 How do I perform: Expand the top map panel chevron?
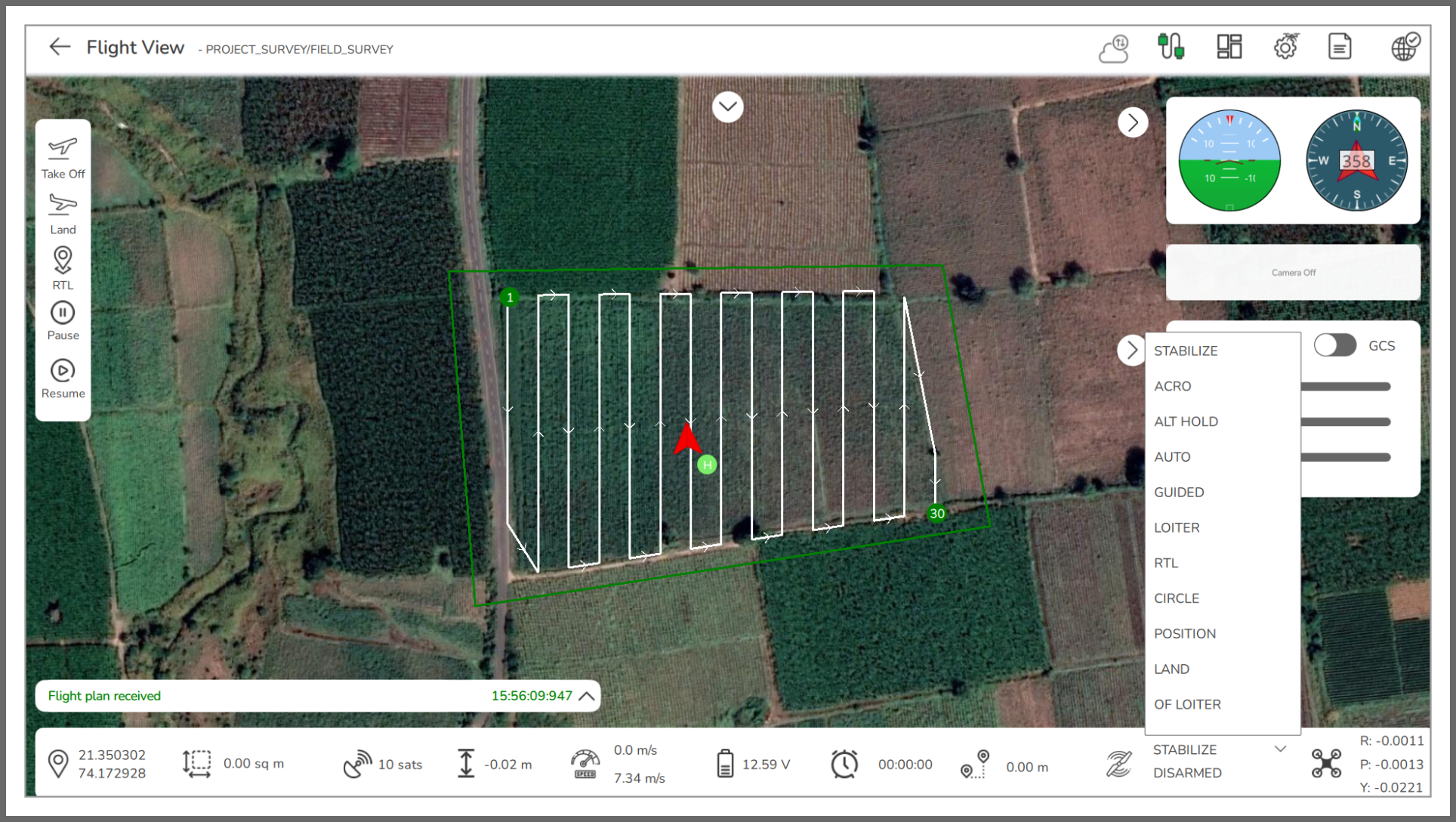click(727, 107)
